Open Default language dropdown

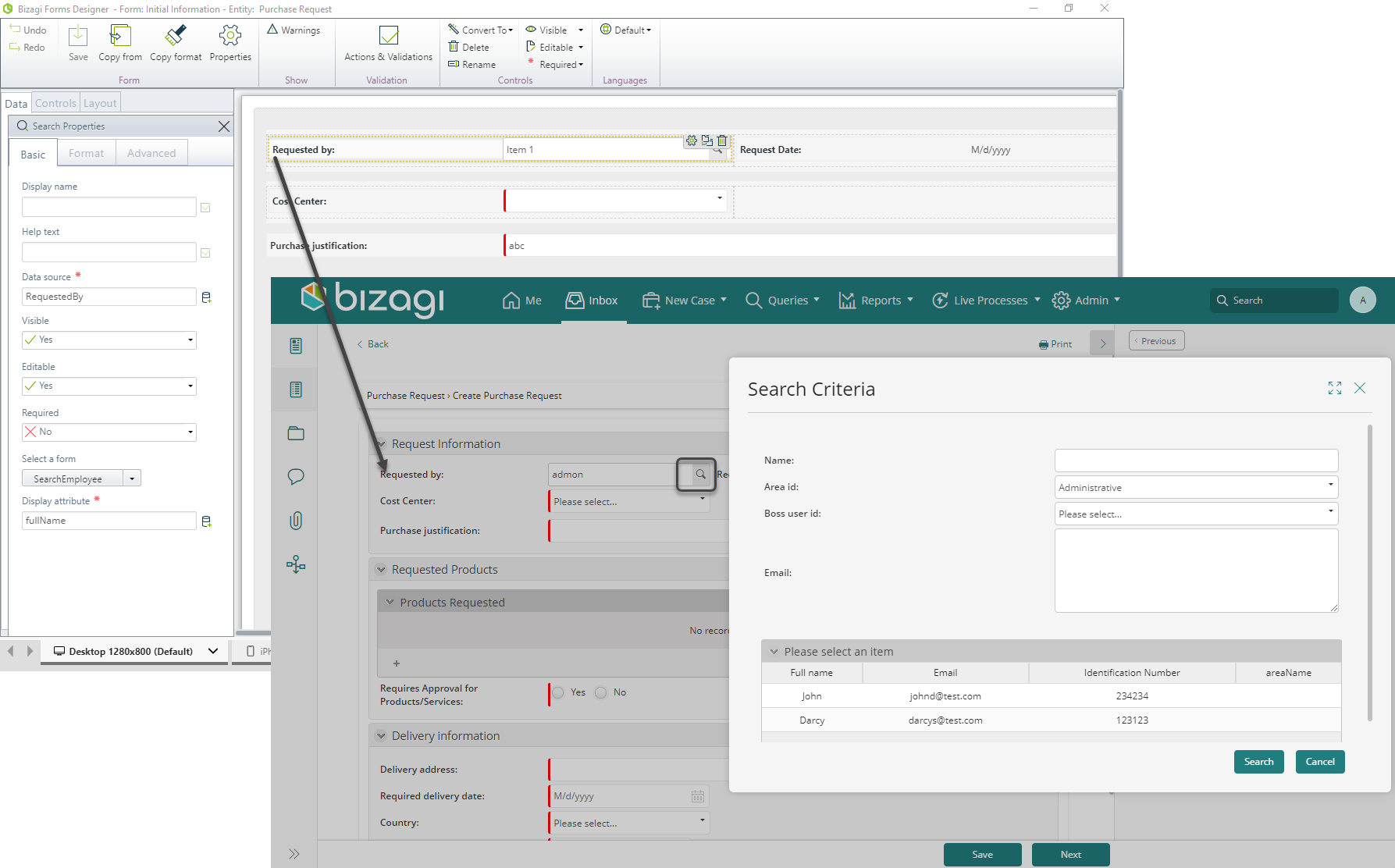click(626, 30)
